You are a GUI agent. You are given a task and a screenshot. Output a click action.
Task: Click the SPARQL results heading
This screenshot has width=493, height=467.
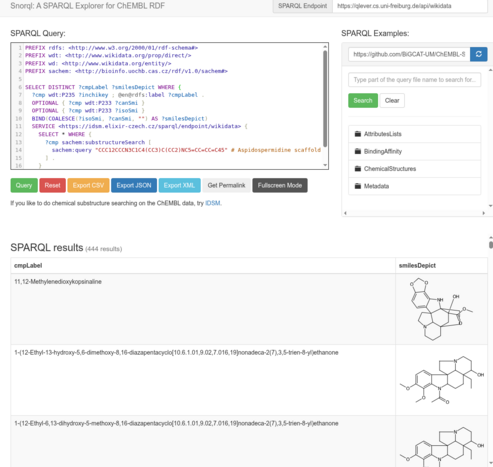click(47, 247)
